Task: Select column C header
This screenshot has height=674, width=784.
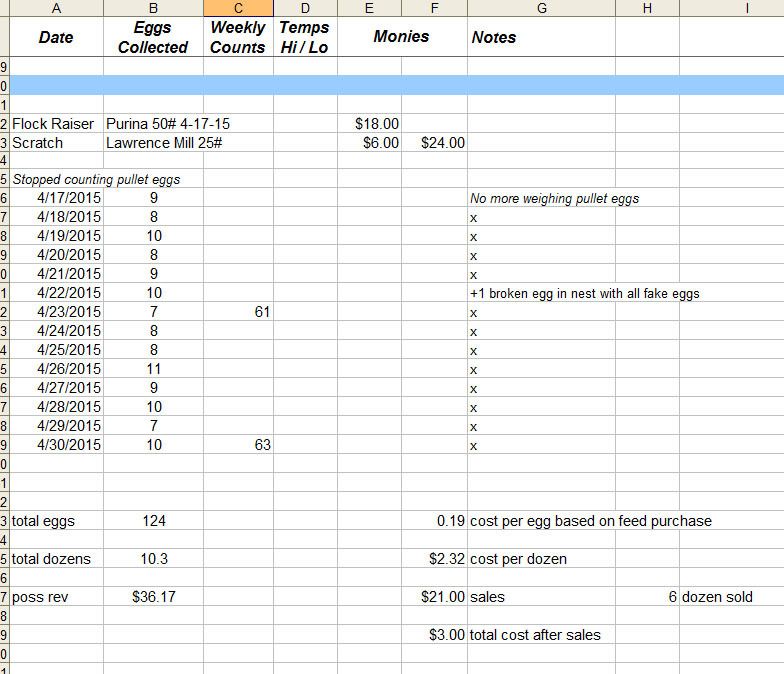Action: pos(238,8)
